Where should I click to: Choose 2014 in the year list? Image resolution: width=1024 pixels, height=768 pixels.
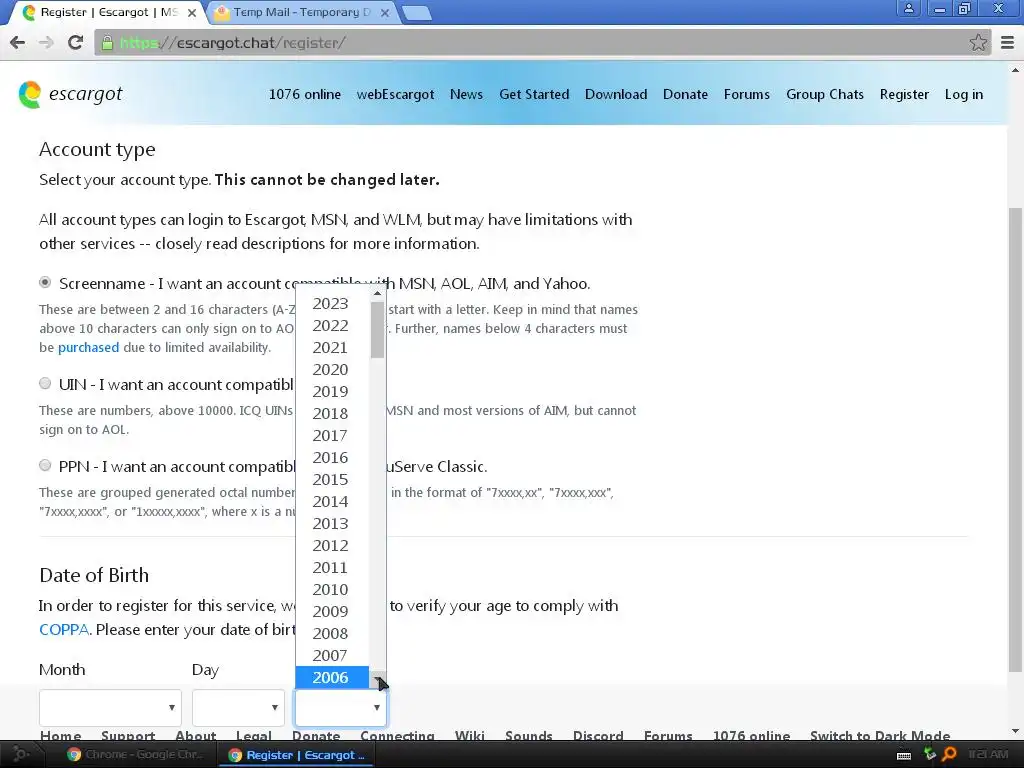tap(332, 502)
